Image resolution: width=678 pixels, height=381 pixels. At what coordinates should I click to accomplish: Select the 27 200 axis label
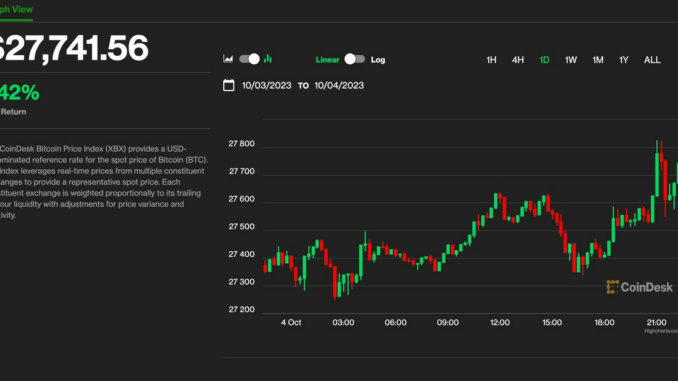pyautogui.click(x=242, y=310)
